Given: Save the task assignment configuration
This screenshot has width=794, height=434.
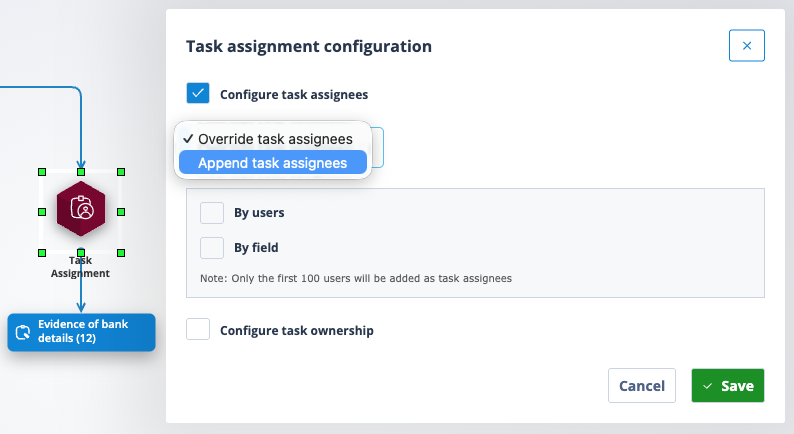Looking at the screenshot, I should (x=728, y=386).
